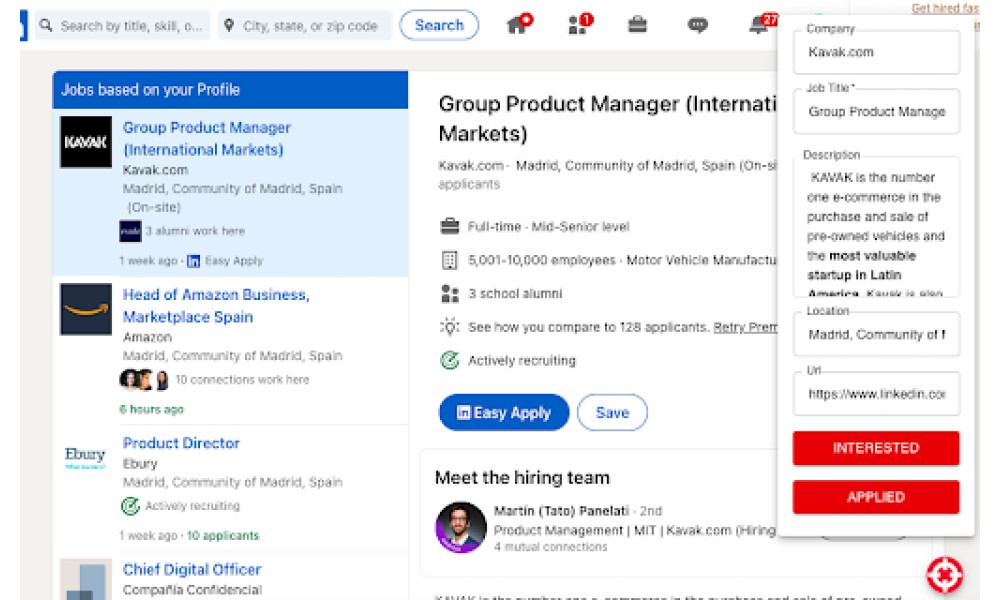Screen dimensions: 1000x600
Task: Open the Jobs briefcase icon in the navigation bar
Action: coord(637,25)
